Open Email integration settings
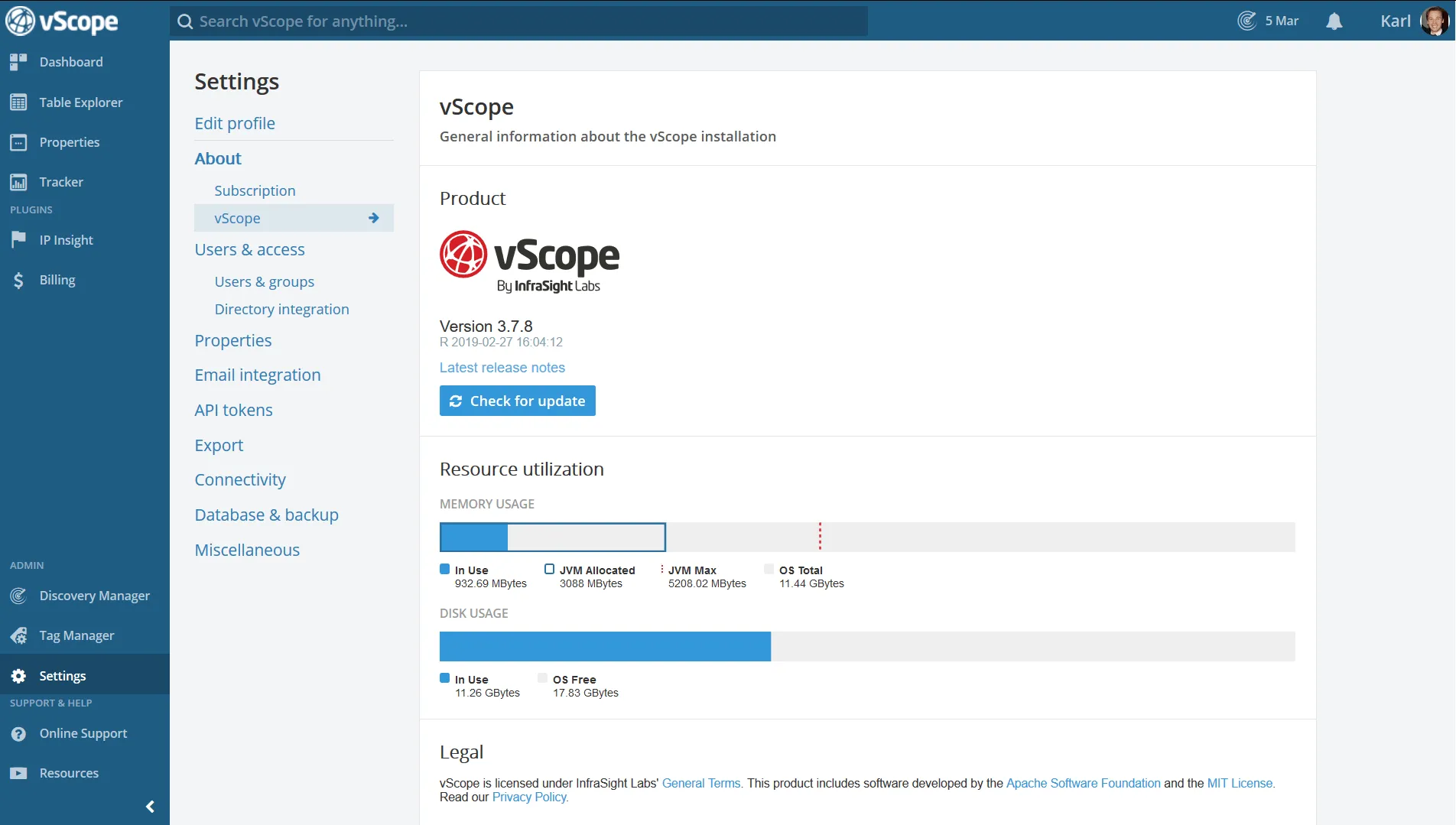 click(x=258, y=375)
